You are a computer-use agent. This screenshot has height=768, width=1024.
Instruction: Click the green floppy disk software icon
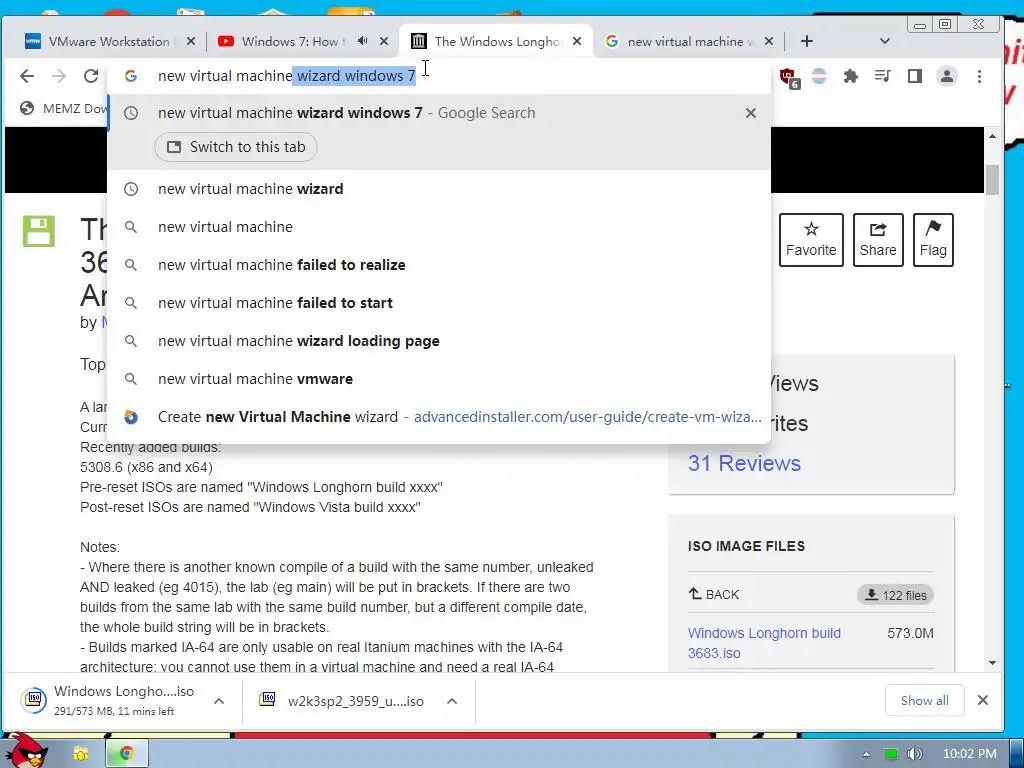click(39, 231)
